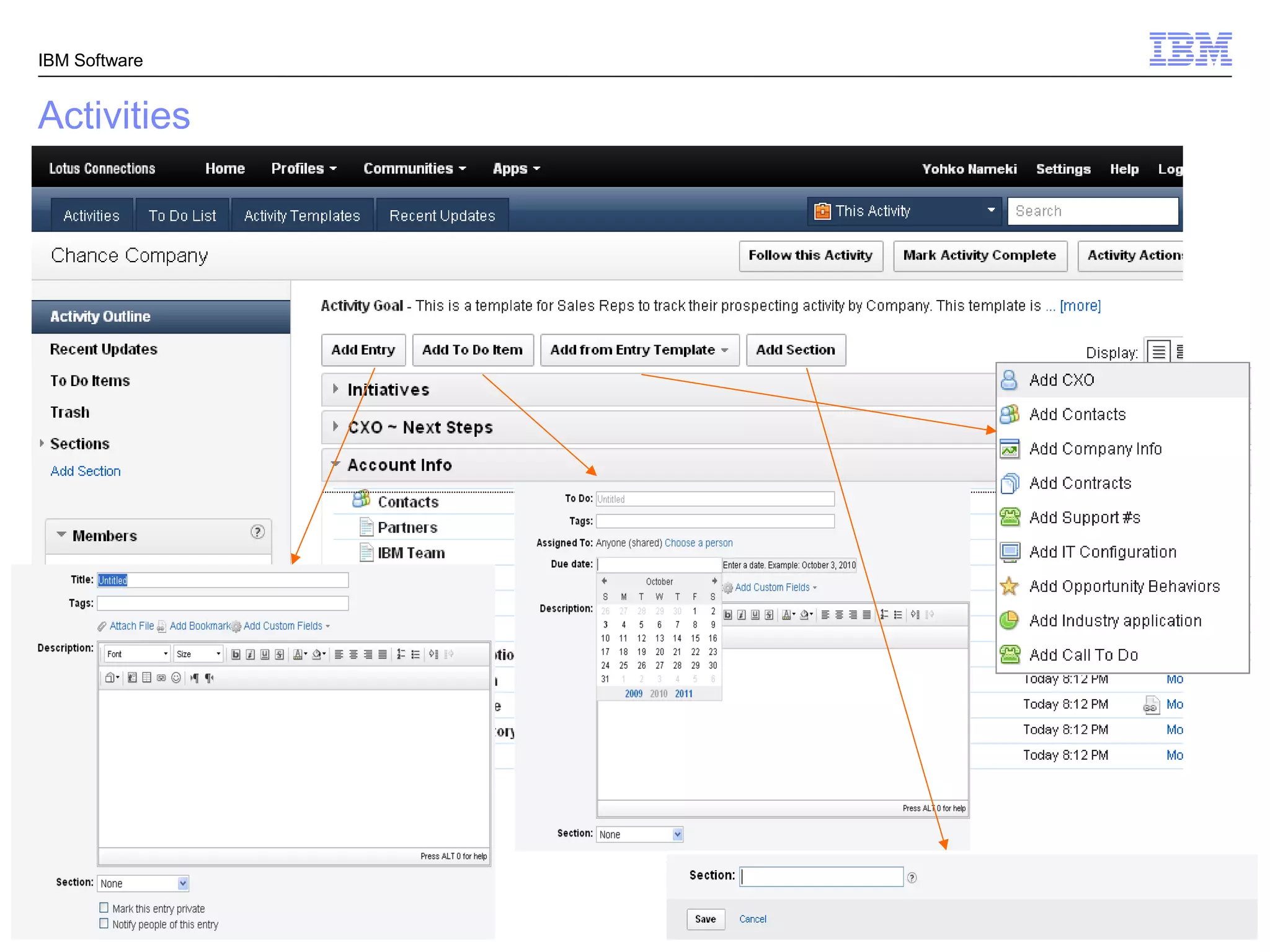The image size is (1270, 952).
Task: Insert bulleted list in the To Do editor
Action: [898, 615]
